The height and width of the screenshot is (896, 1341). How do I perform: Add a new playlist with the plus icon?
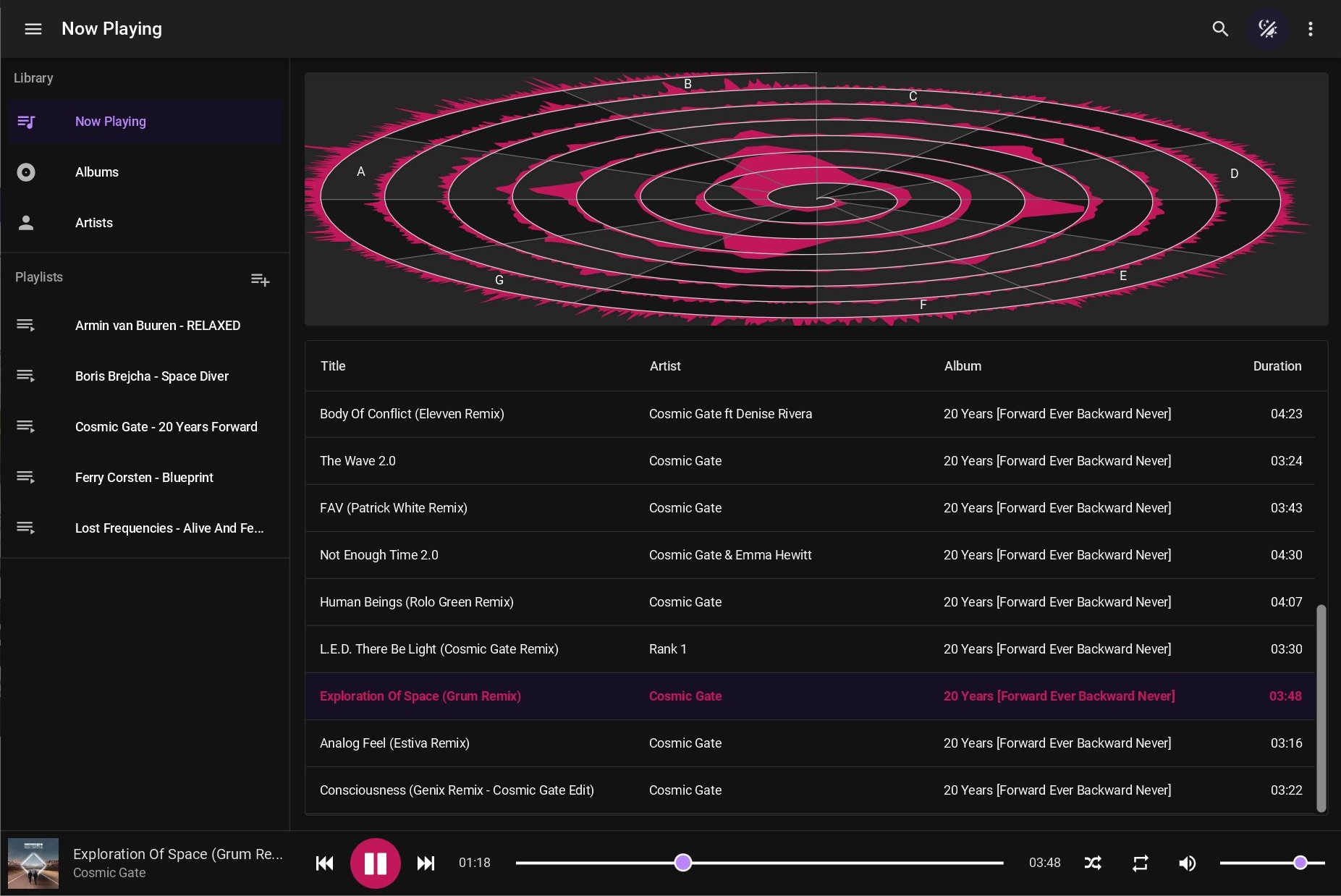[x=260, y=280]
